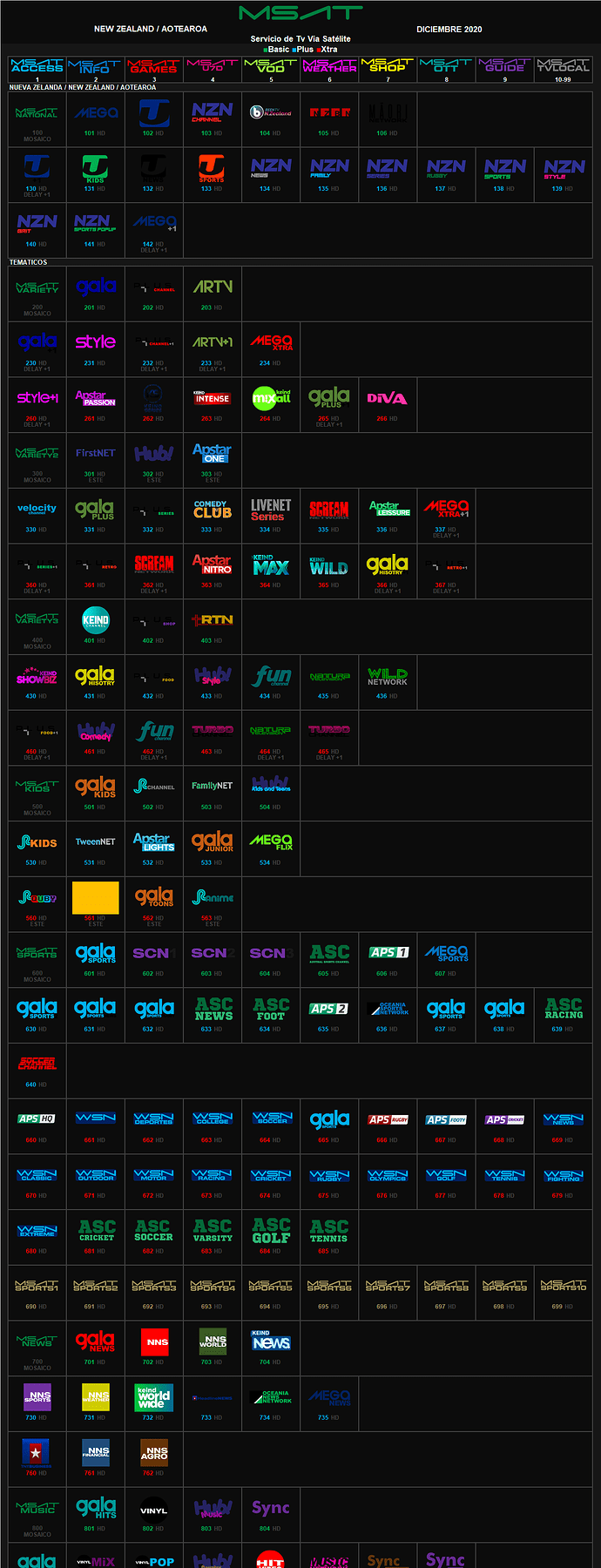
Task: Open the MSAT Guide channel 9 tile
Action: [505, 66]
